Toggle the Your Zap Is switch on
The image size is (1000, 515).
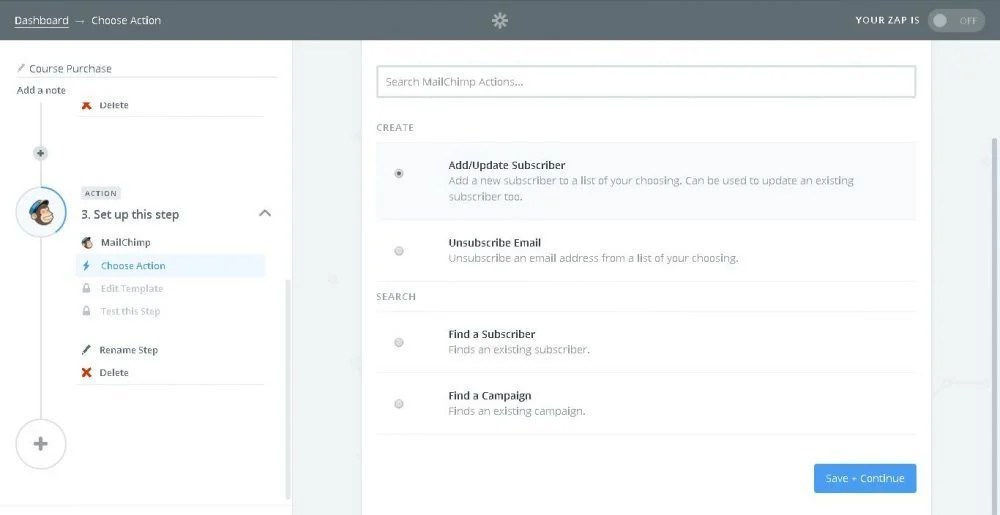pos(955,20)
